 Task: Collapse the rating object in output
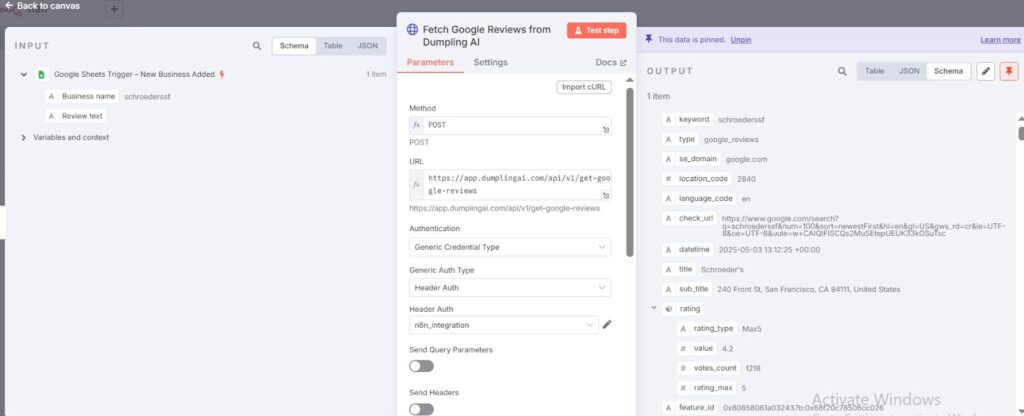(x=654, y=308)
